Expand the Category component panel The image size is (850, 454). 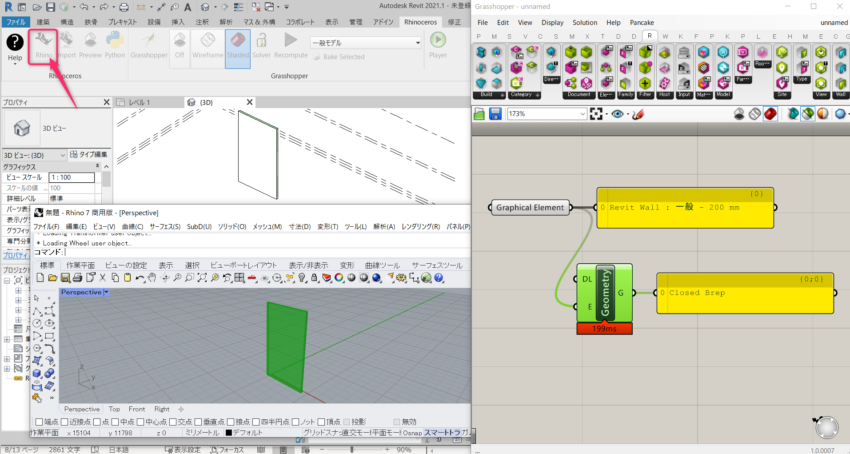tap(524, 94)
